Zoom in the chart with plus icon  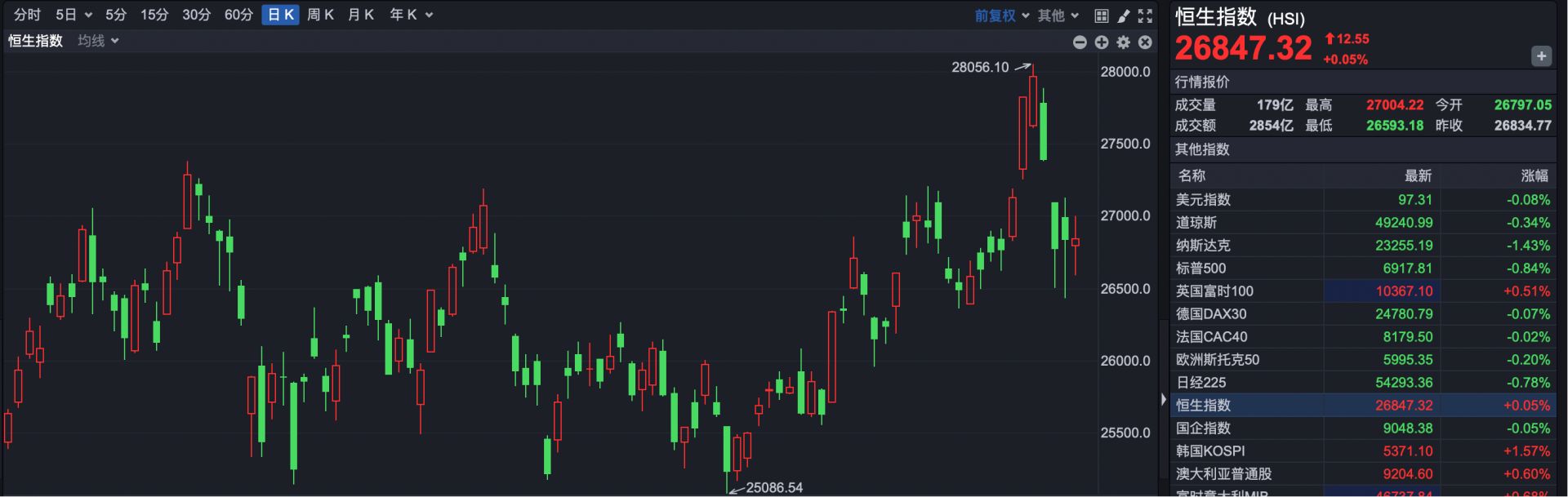pos(1102,42)
